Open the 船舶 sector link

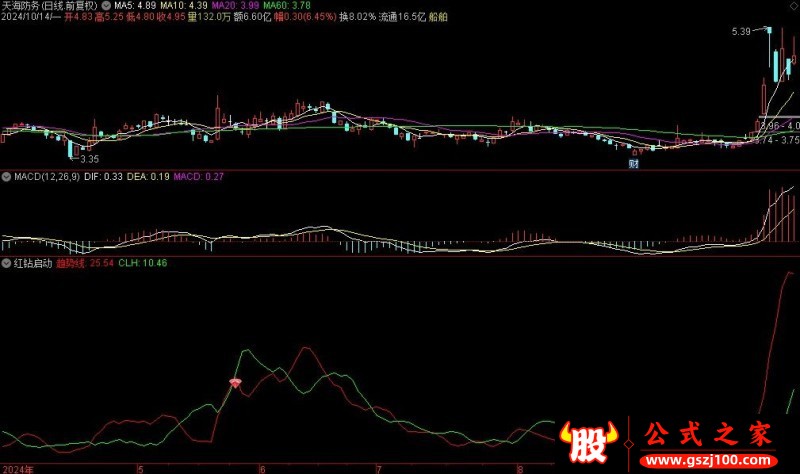click(x=438, y=17)
